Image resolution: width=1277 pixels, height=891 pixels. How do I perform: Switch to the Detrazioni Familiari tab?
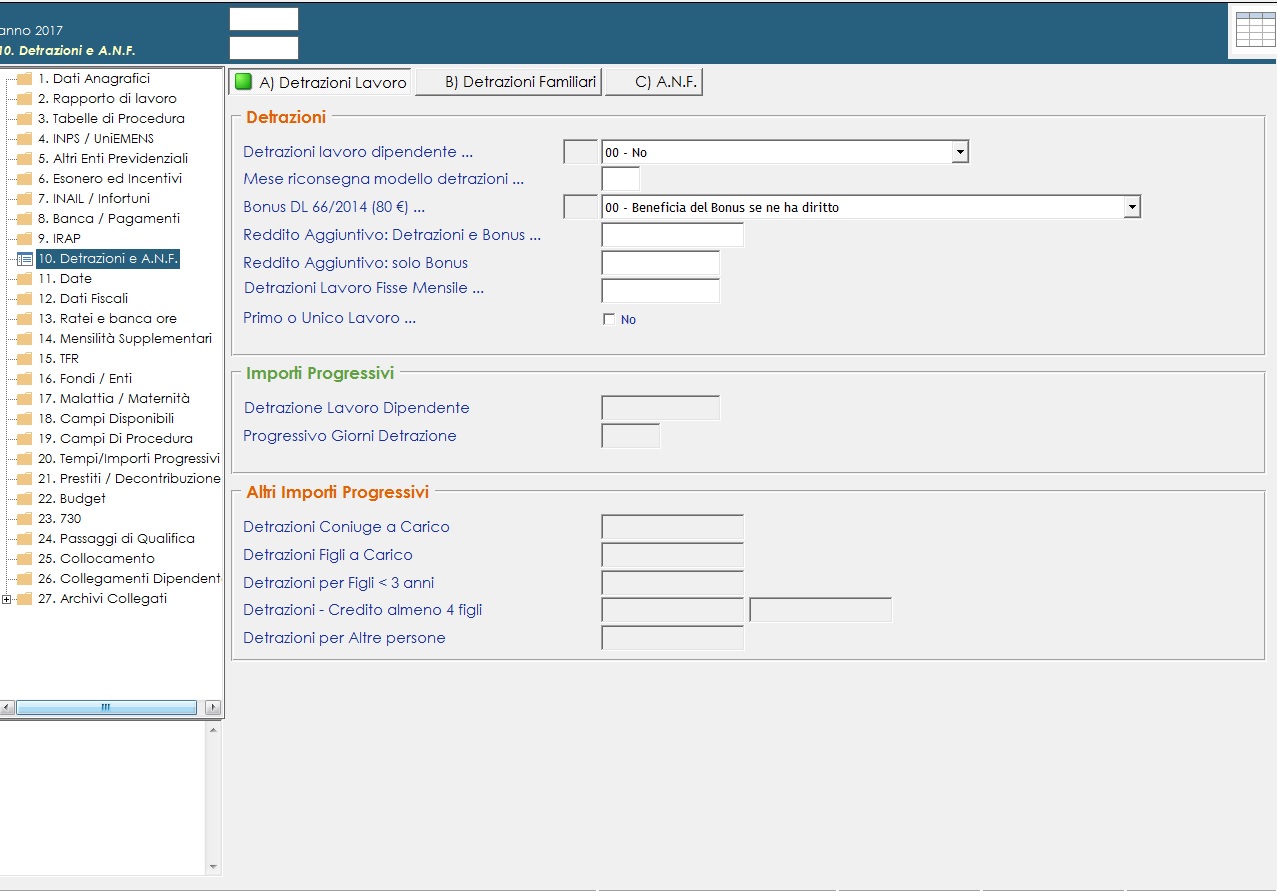(x=509, y=82)
